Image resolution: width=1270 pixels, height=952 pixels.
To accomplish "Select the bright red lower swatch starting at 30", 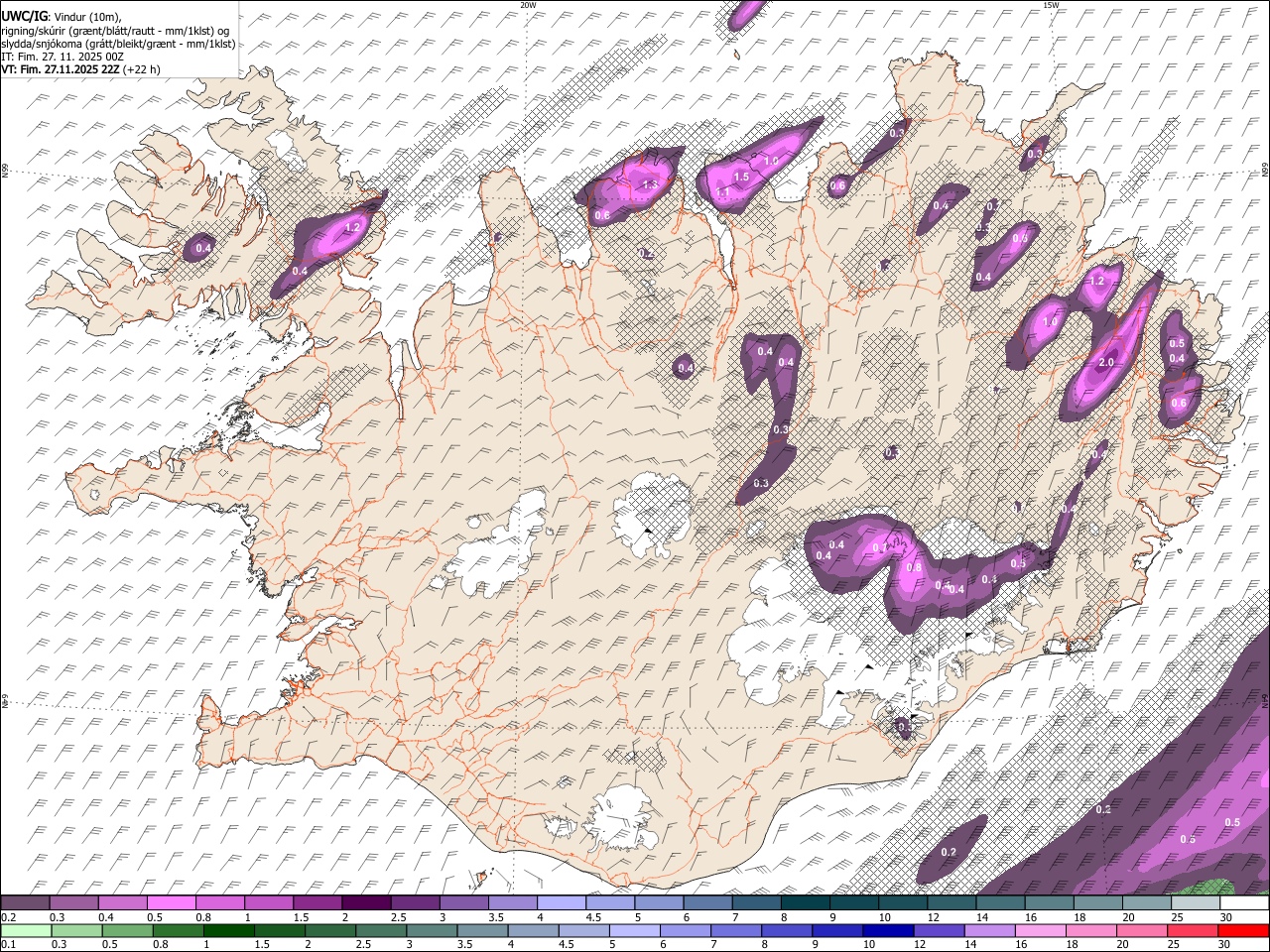I will (1244, 930).
